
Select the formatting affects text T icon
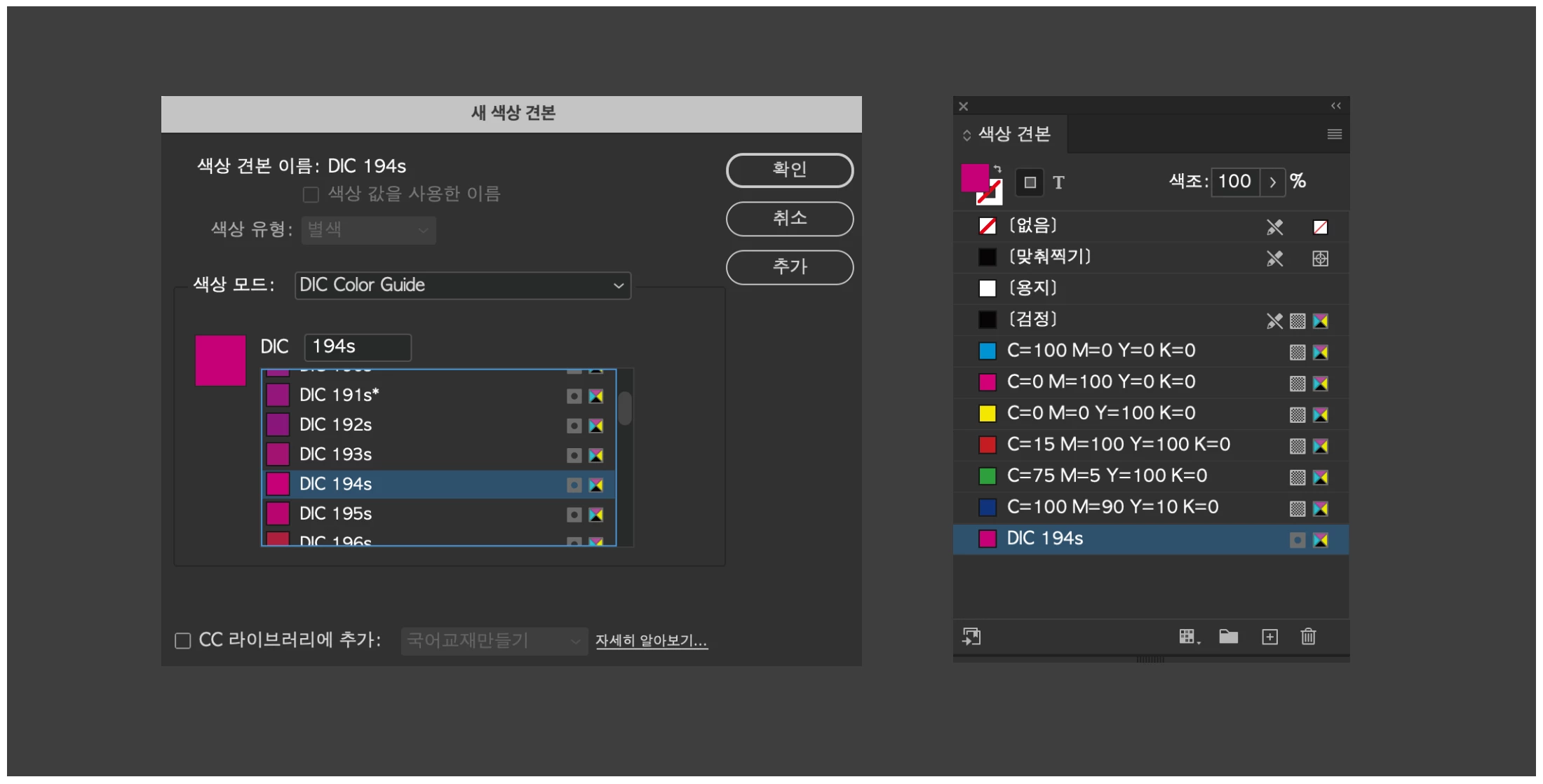(1058, 183)
